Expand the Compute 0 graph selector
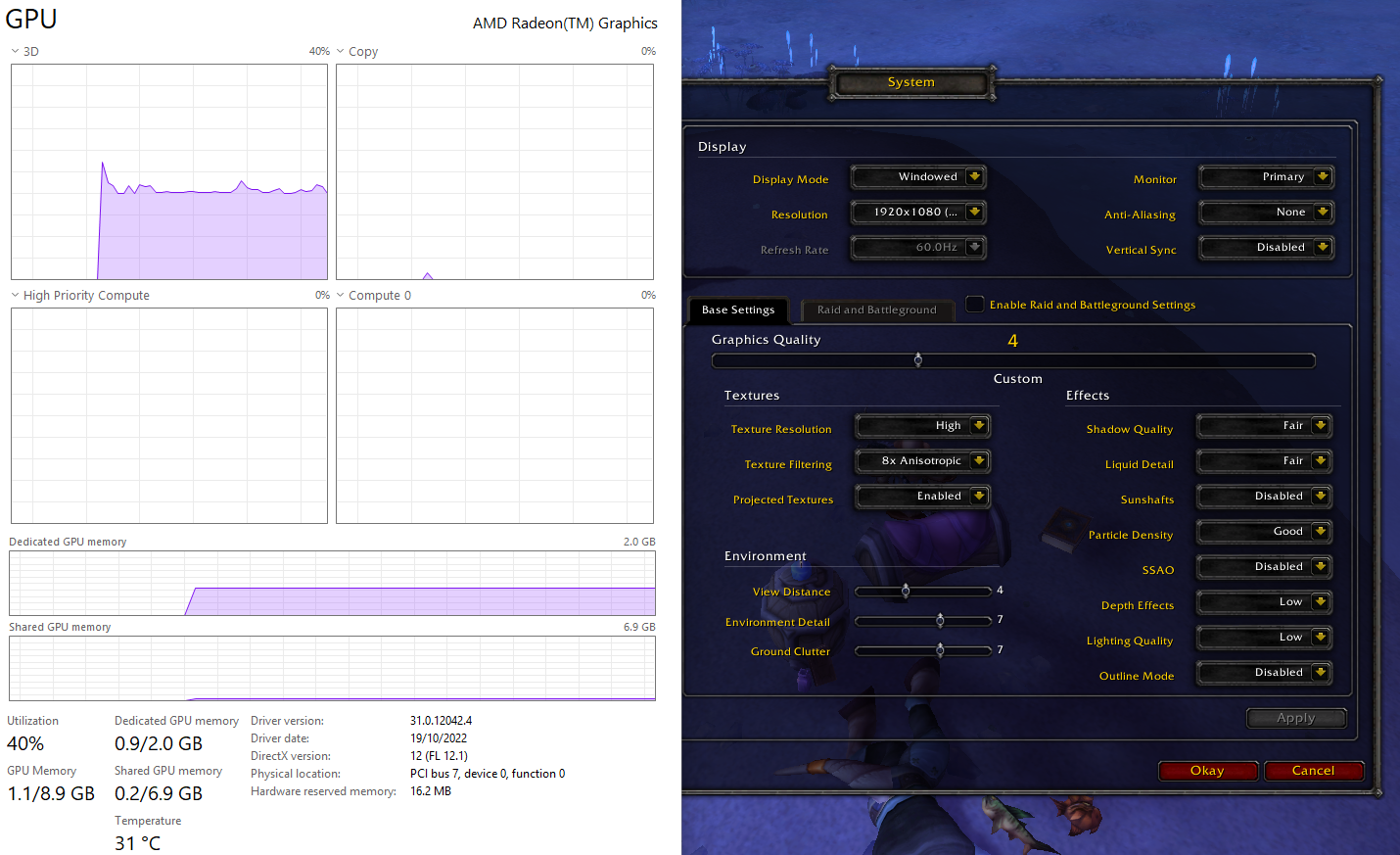This screenshot has width=1400, height=855. pos(340,295)
